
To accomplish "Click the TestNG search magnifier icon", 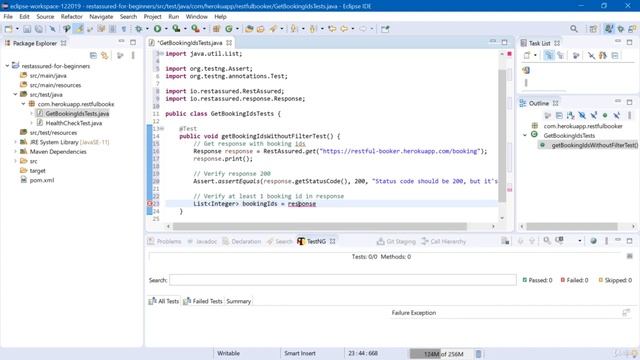I will click(x=547, y=241).
